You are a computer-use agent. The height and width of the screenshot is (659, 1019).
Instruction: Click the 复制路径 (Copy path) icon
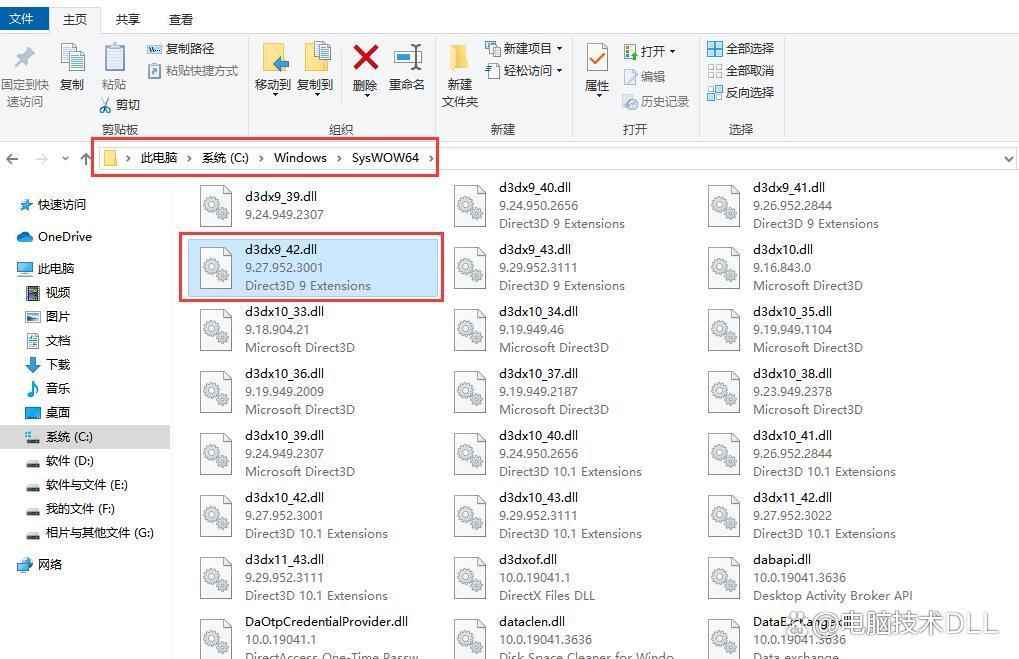[155, 48]
